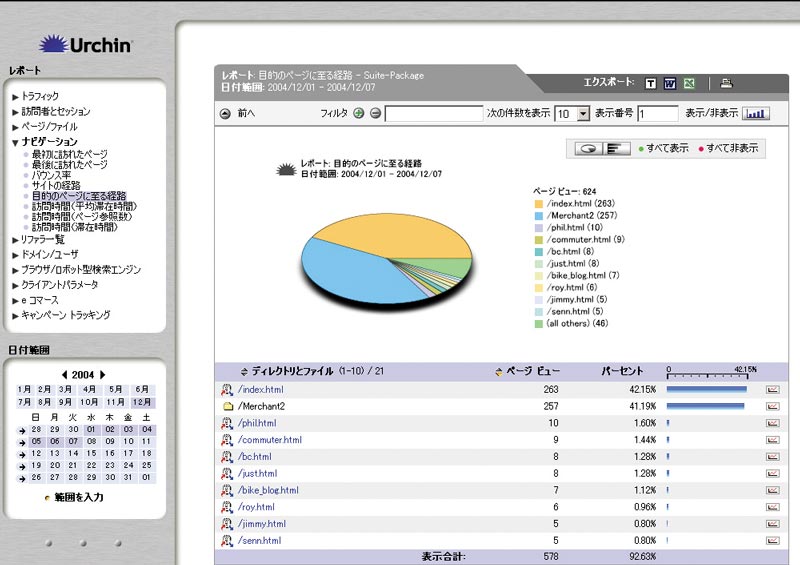This screenshot has height=565, width=800.
Task: Select バウンス率 in navigation menu
Action: click(x=51, y=175)
